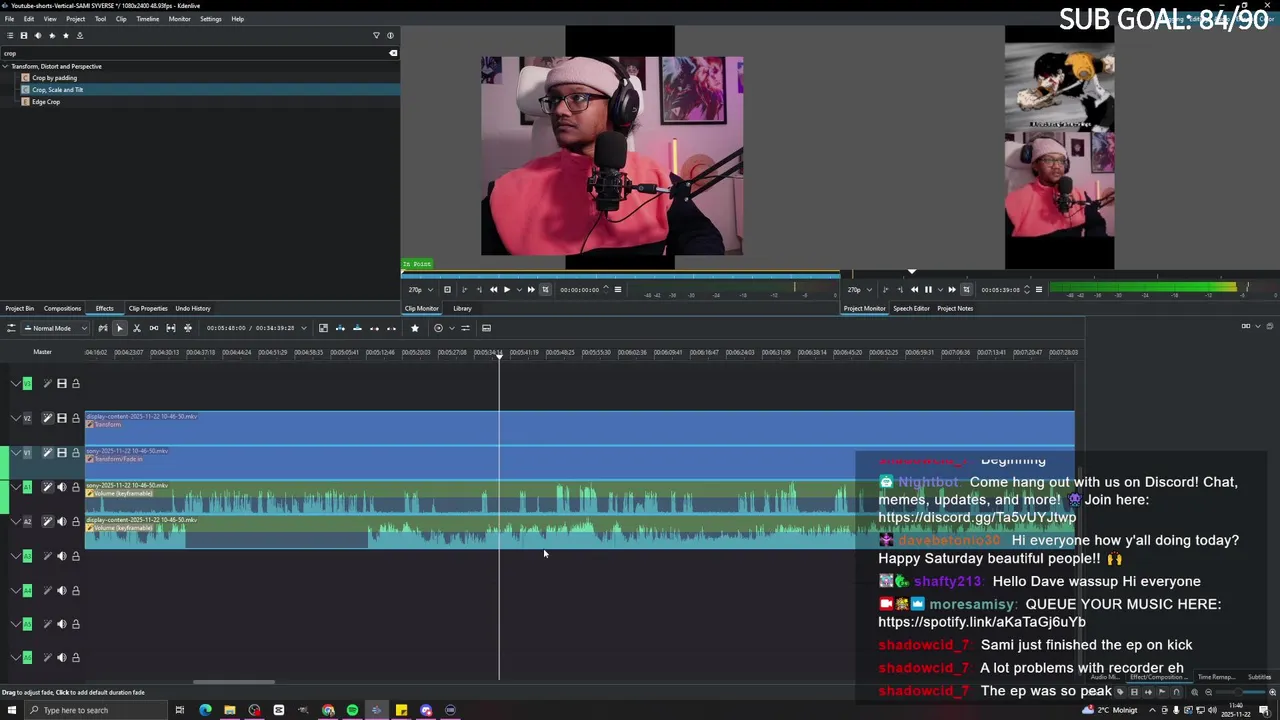This screenshot has width=1280, height=720.
Task: Click the overwrite clip zone icon
Action: coord(357,328)
